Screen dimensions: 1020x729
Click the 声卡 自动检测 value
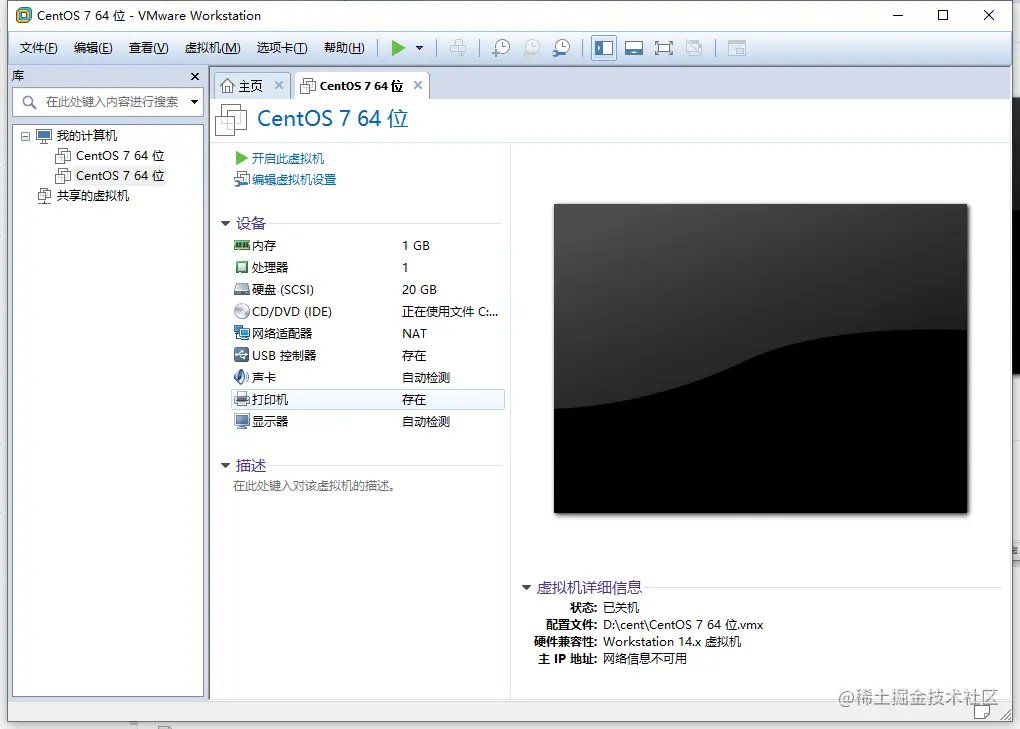(425, 377)
